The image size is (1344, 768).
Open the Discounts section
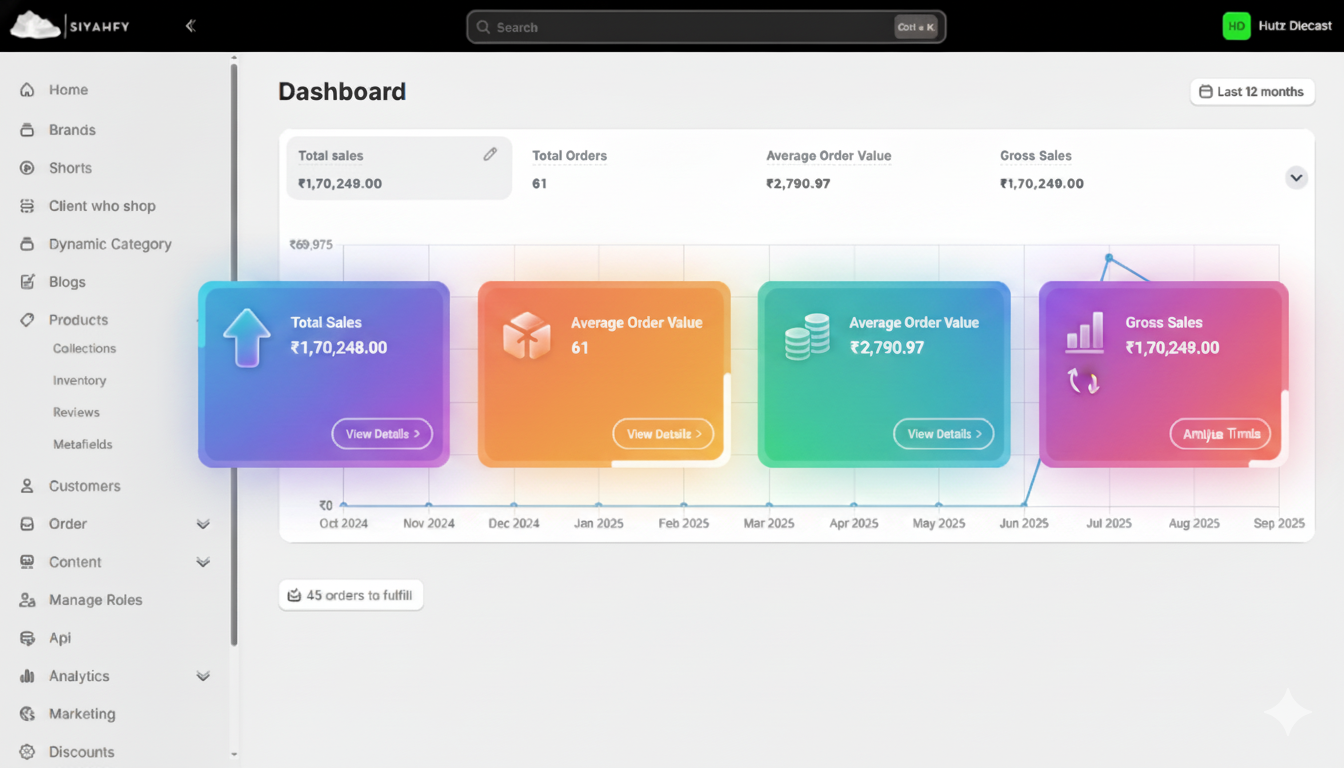(x=81, y=751)
